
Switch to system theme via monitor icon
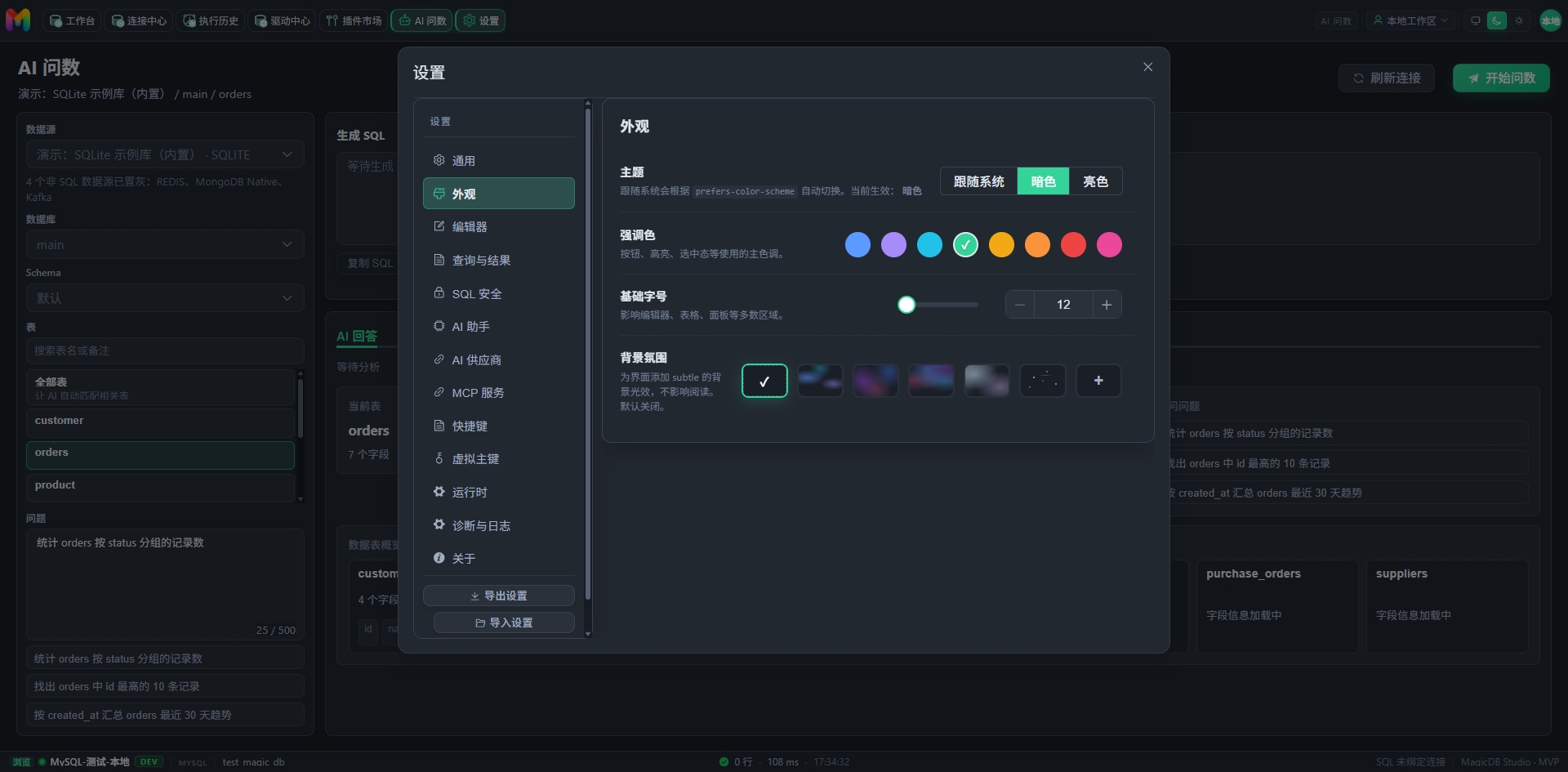click(1475, 20)
